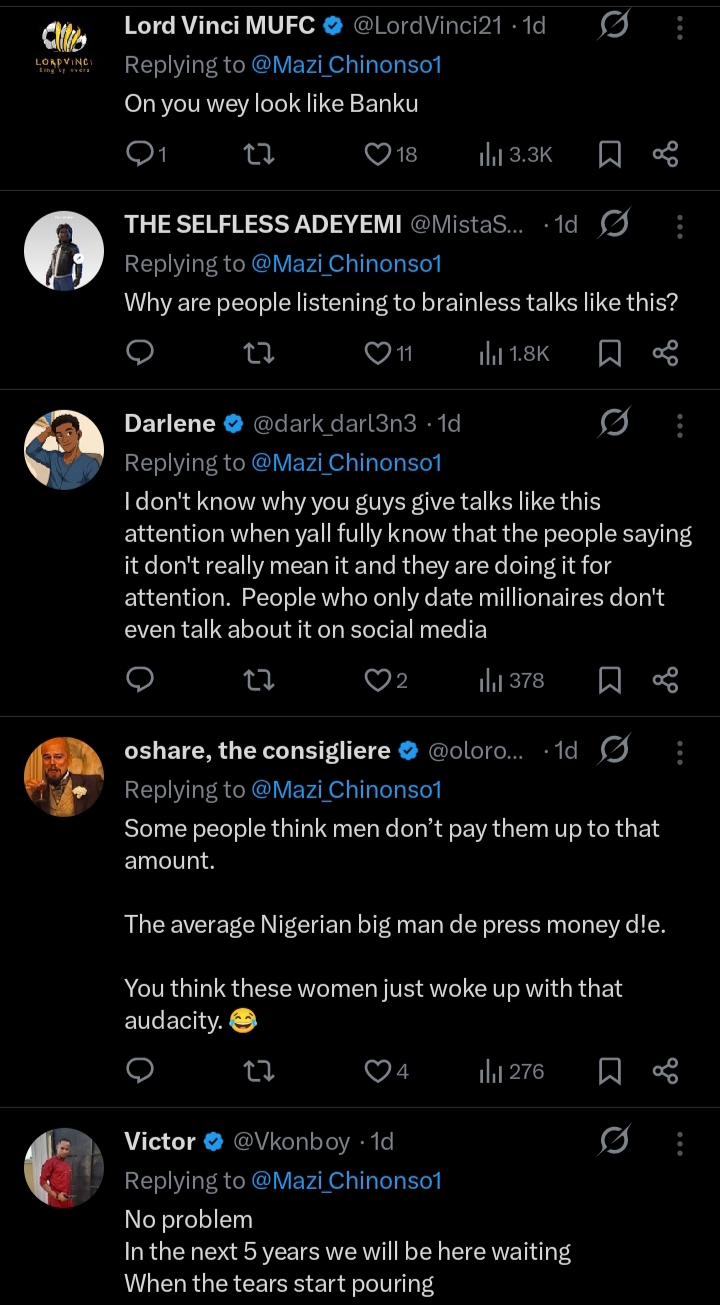Share Darlene's reply
Screen dimensions: 720x1305
point(665,681)
